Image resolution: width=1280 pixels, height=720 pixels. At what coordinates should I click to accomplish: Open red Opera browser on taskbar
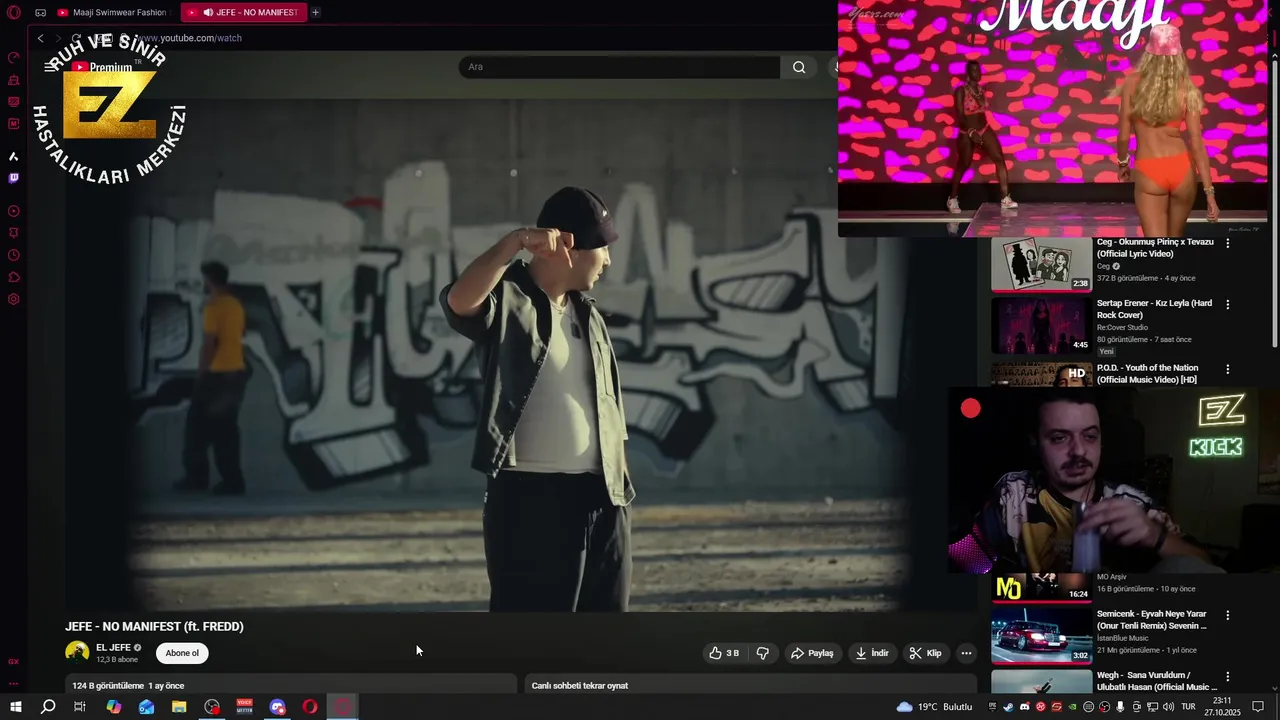[x=310, y=707]
